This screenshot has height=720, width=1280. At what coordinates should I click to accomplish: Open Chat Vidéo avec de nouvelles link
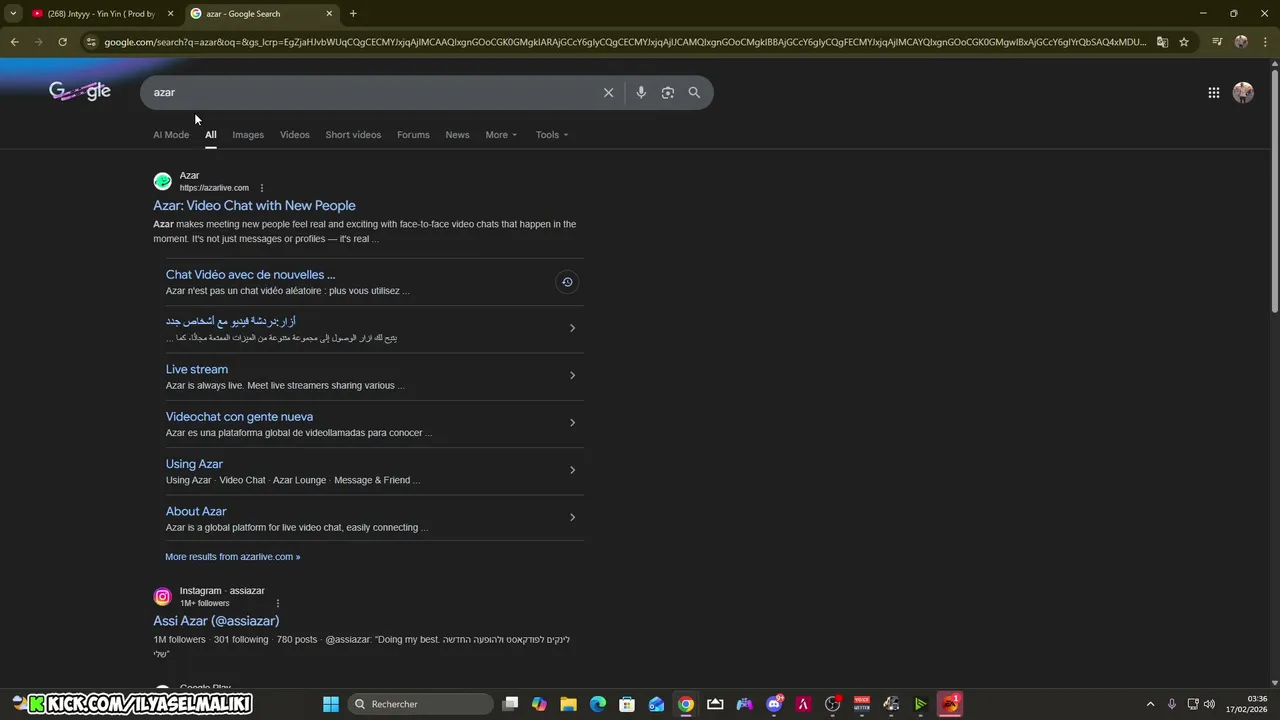(250, 275)
